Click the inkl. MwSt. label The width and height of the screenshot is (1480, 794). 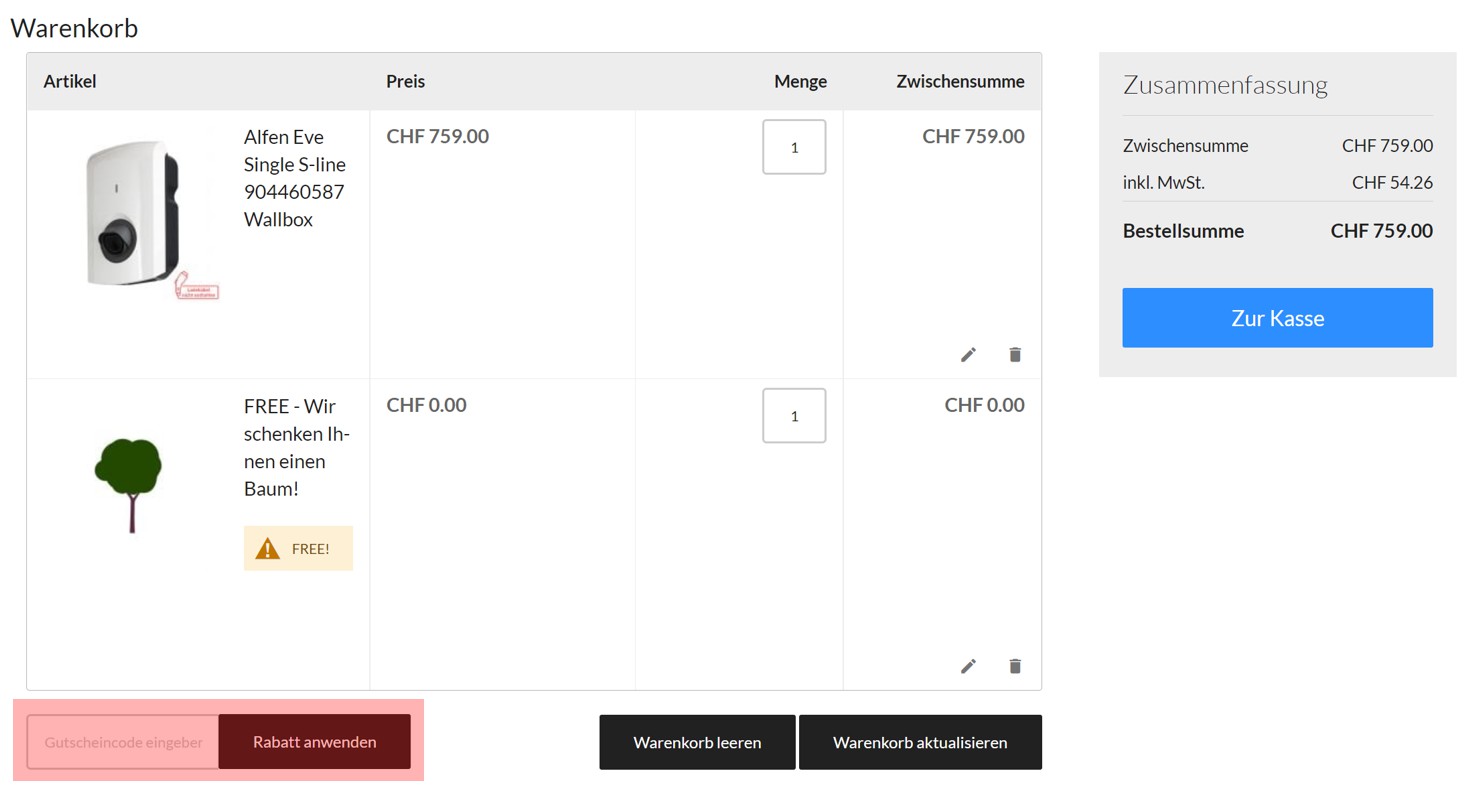[1164, 183]
